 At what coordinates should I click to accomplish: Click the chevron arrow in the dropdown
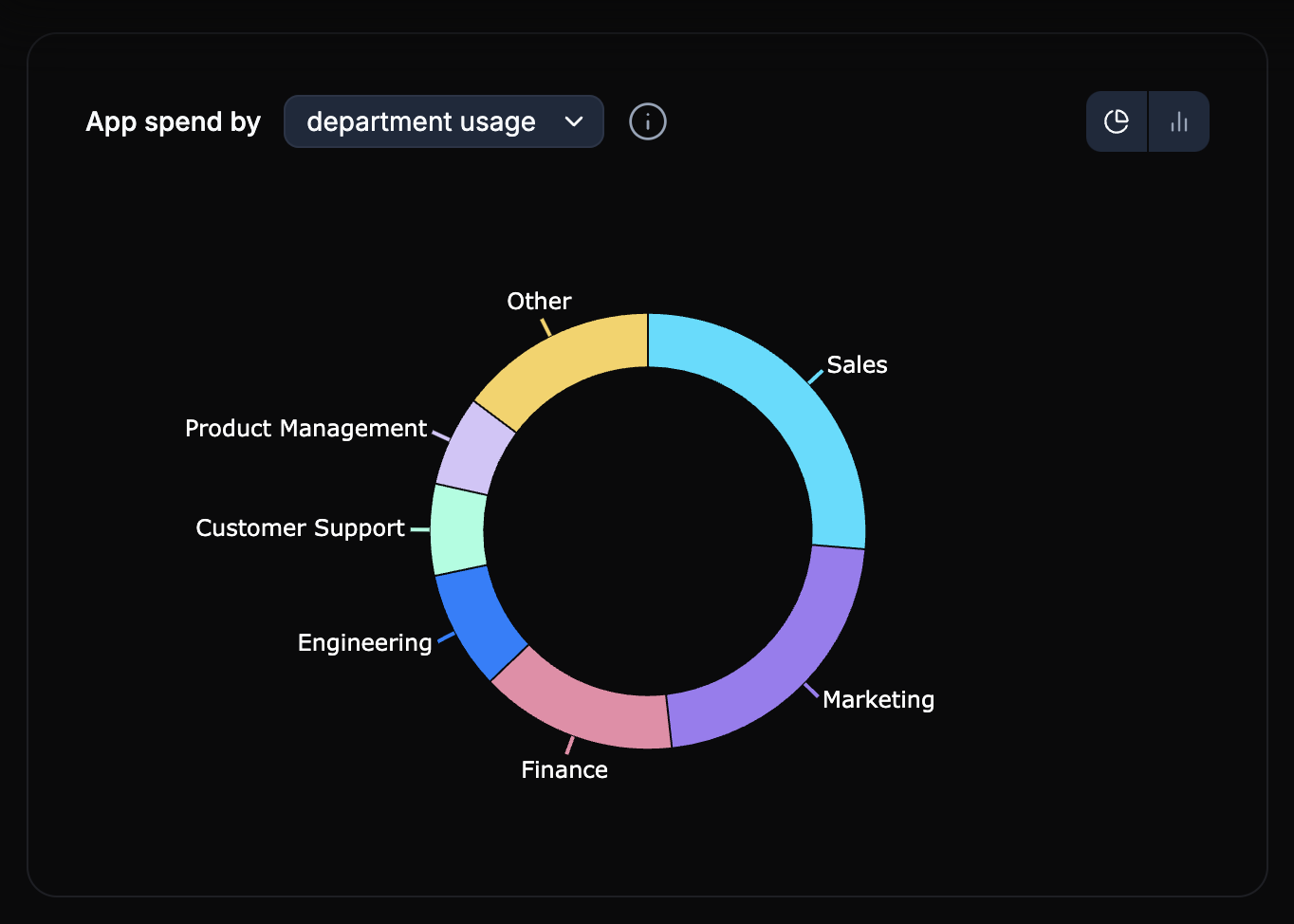click(574, 121)
